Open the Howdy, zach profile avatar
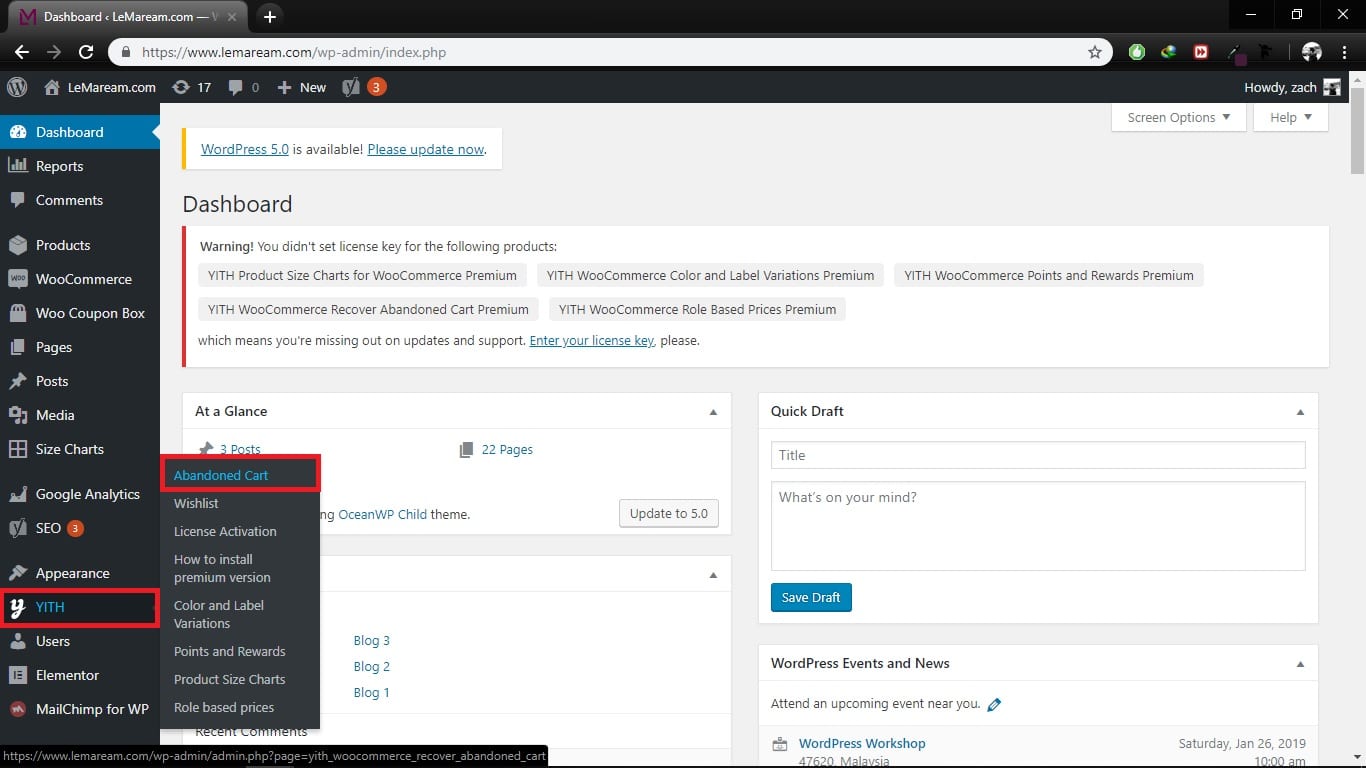Image resolution: width=1366 pixels, height=768 pixels. point(1332,87)
